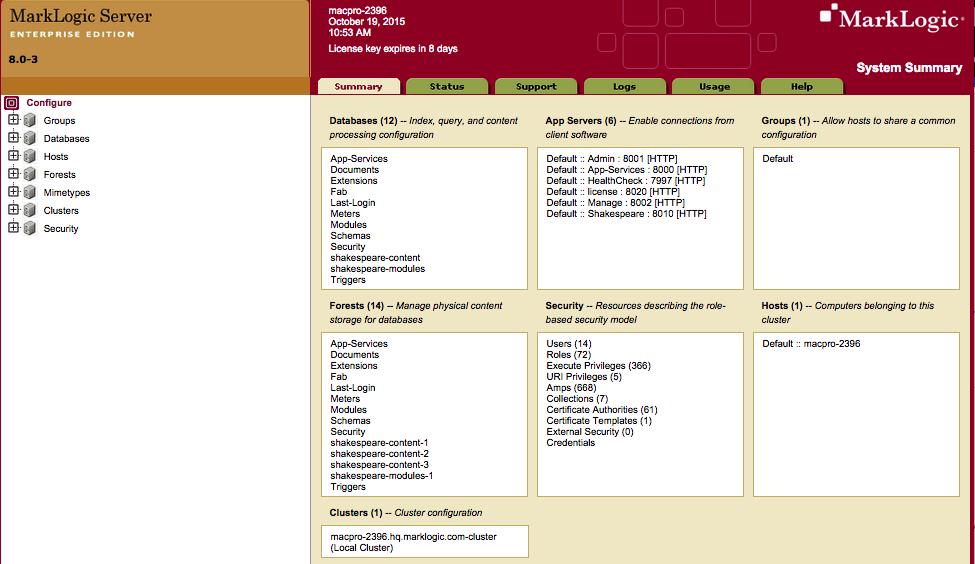This screenshot has height=564, width=975.
Task: Expand the Mimetypes tree node
Action: point(13,192)
